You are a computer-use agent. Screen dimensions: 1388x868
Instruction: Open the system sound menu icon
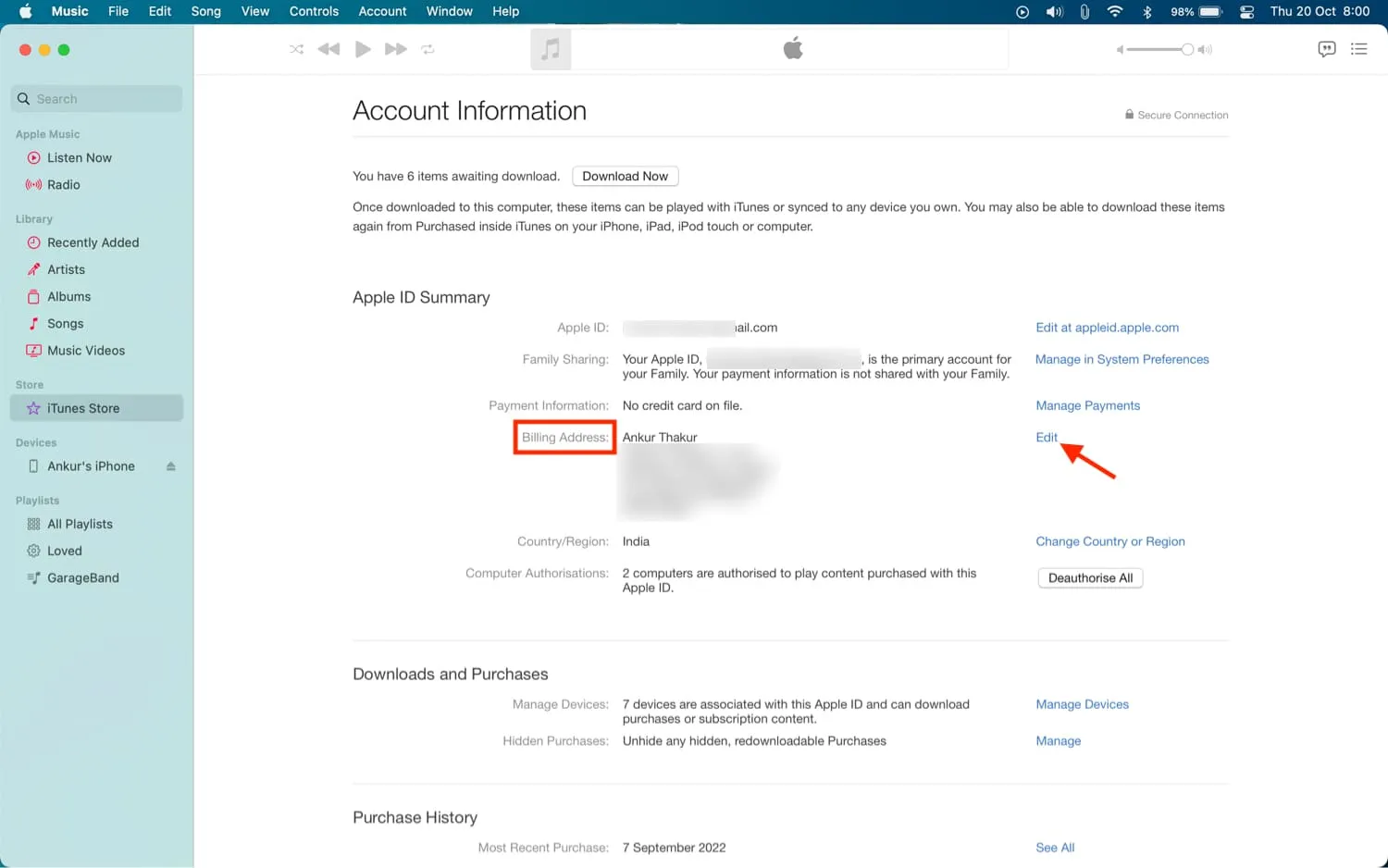click(1054, 11)
